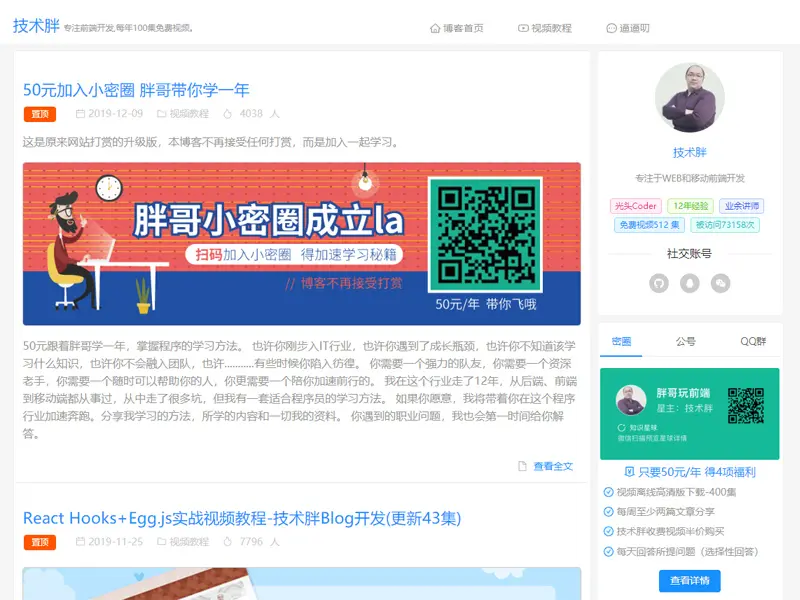This screenshot has width=800, height=600.
Task: Open the WeChat social icon
Action: click(x=720, y=283)
